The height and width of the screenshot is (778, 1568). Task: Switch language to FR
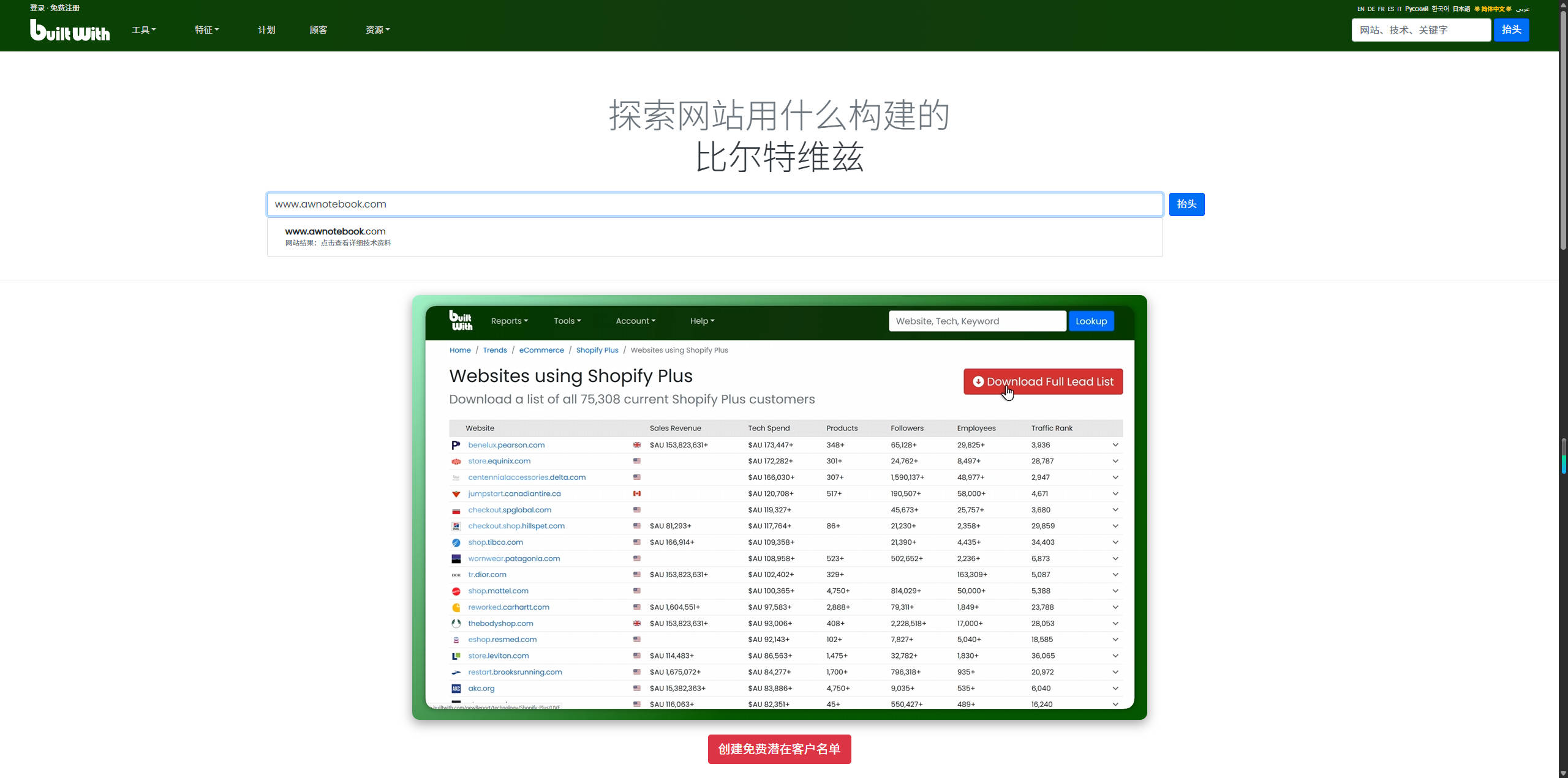(x=1381, y=9)
